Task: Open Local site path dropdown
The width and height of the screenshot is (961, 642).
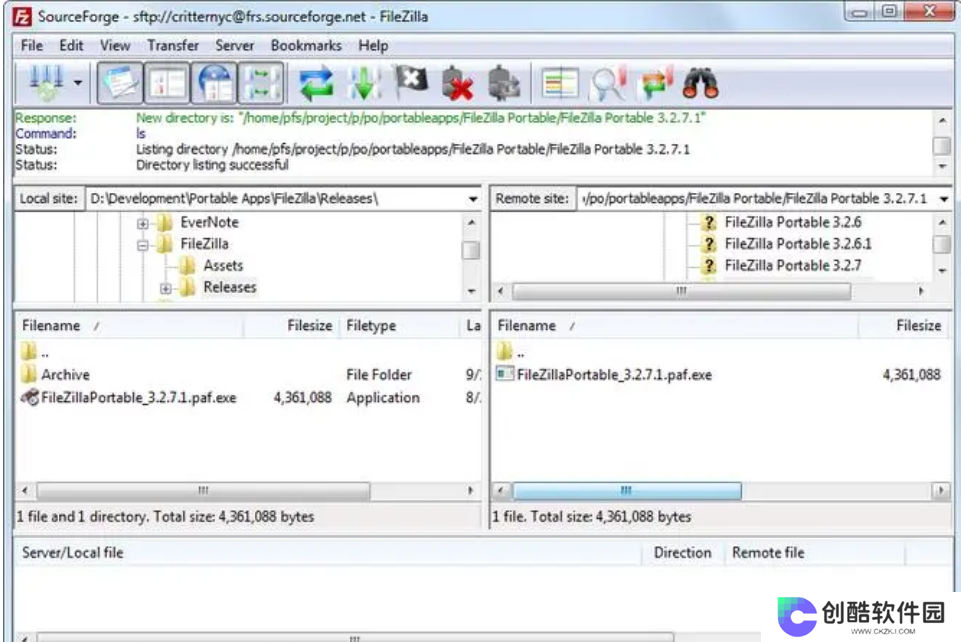Action: tap(473, 199)
